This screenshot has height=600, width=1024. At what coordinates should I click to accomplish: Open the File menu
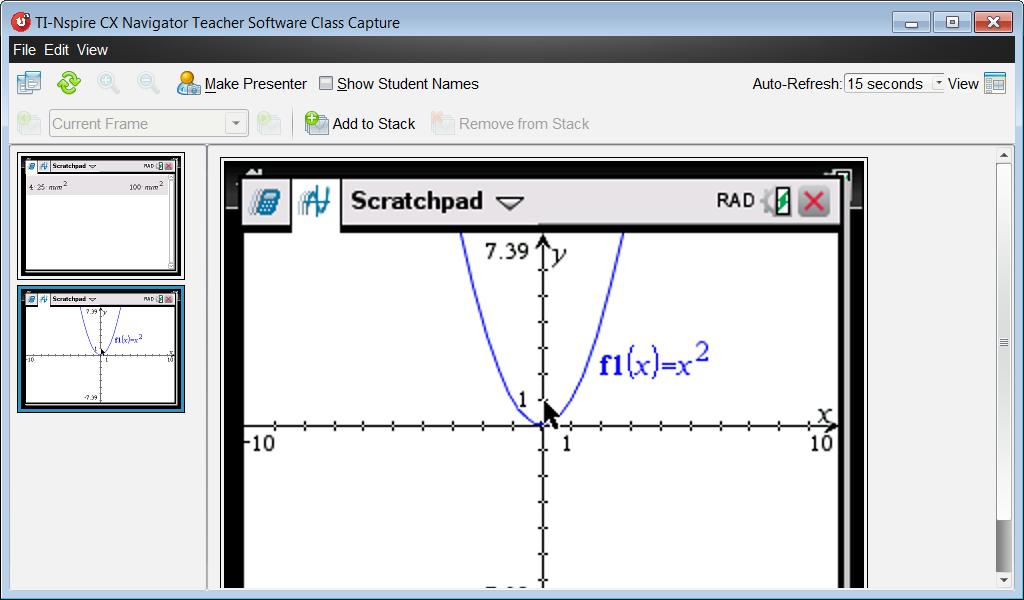24,50
